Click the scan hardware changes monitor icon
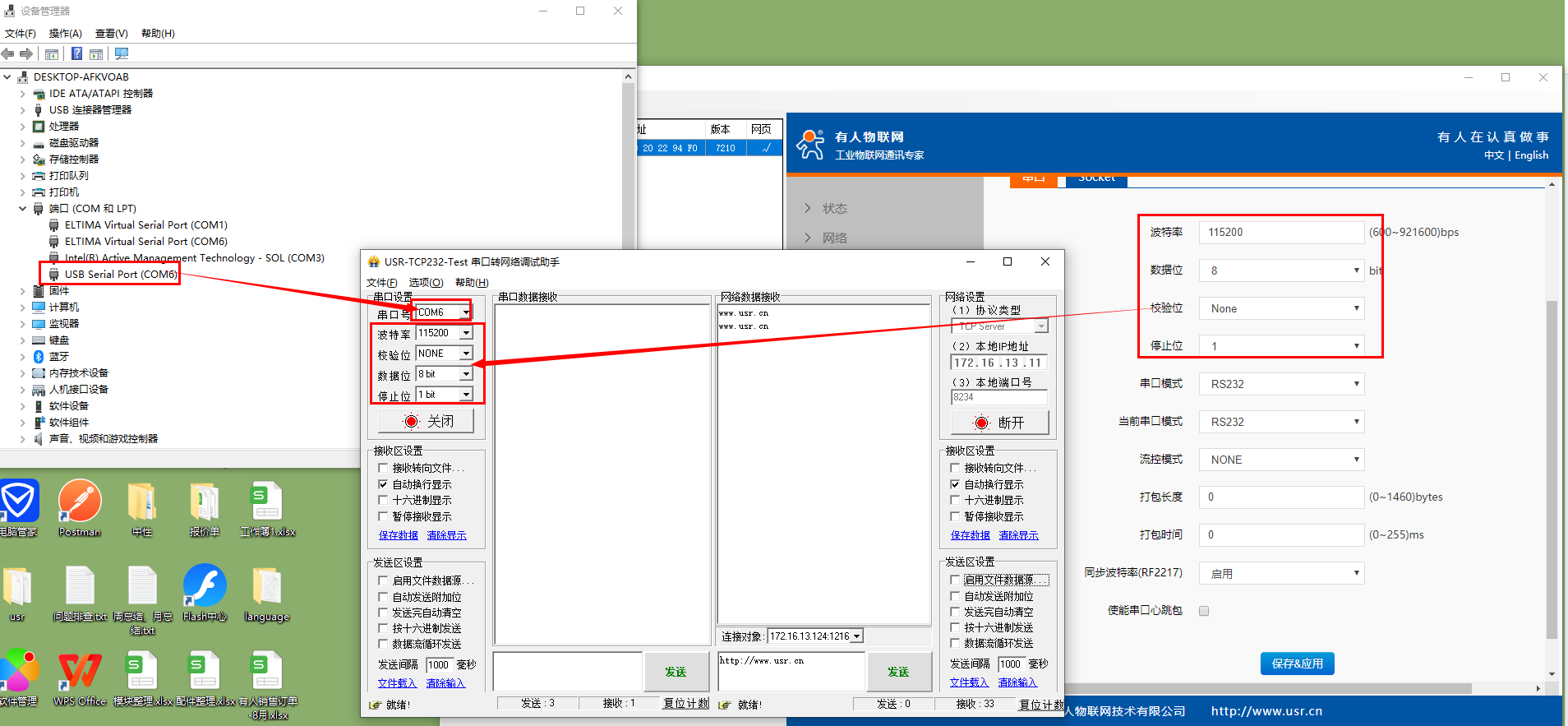 coord(122,54)
